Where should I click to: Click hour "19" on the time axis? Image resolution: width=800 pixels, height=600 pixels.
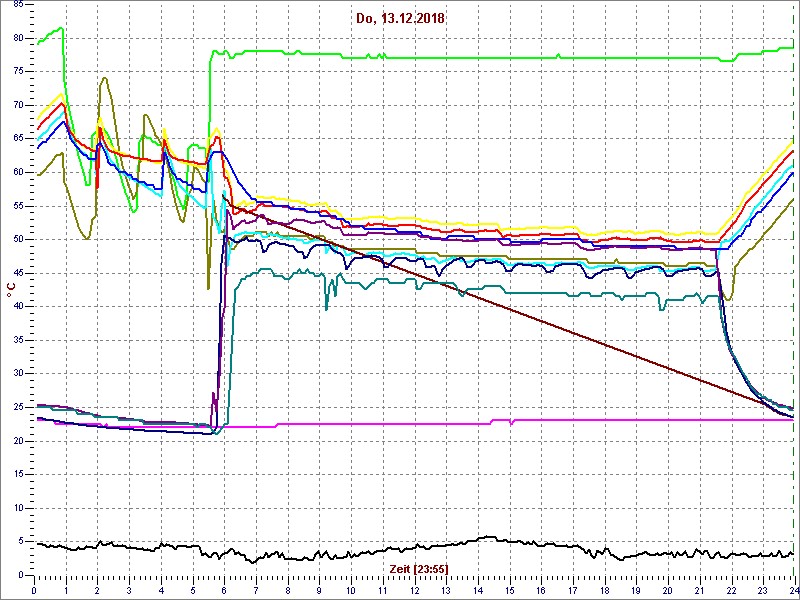(636, 589)
